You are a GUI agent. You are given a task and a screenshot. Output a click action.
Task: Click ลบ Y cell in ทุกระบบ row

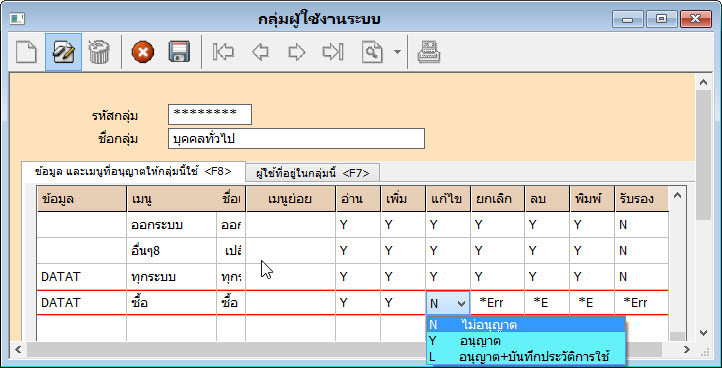click(x=547, y=277)
